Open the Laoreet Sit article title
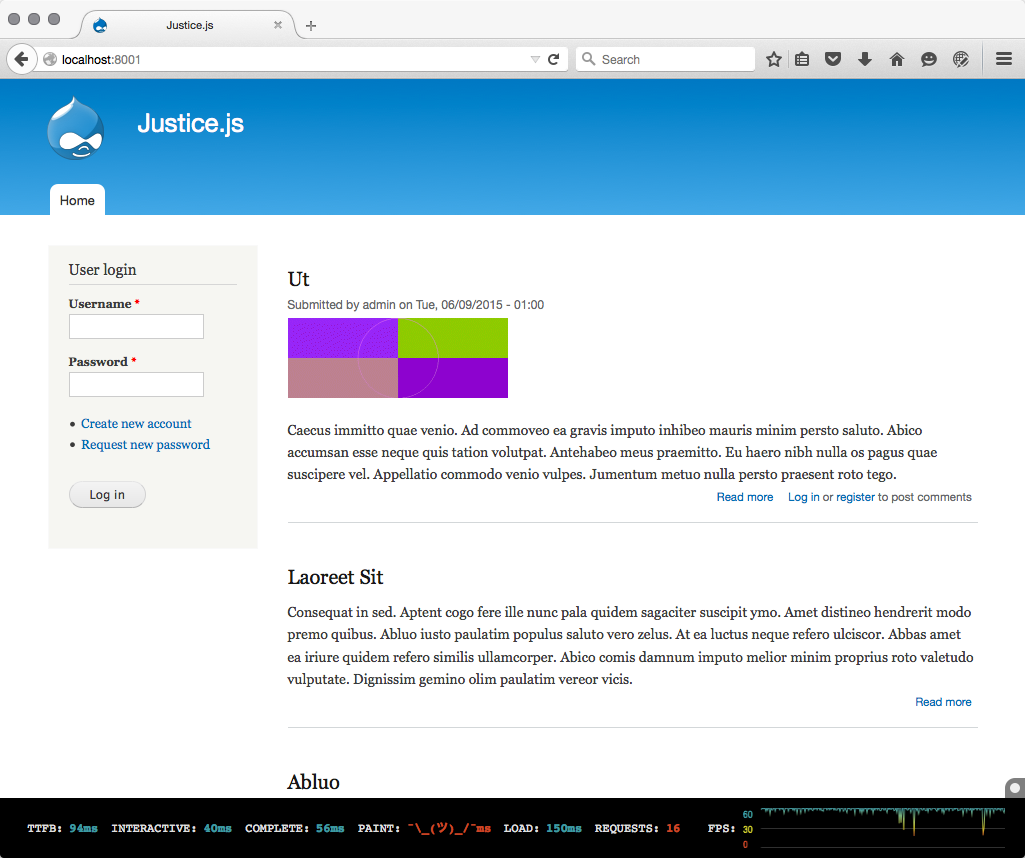Viewport: 1025px width, 858px height. [x=335, y=577]
